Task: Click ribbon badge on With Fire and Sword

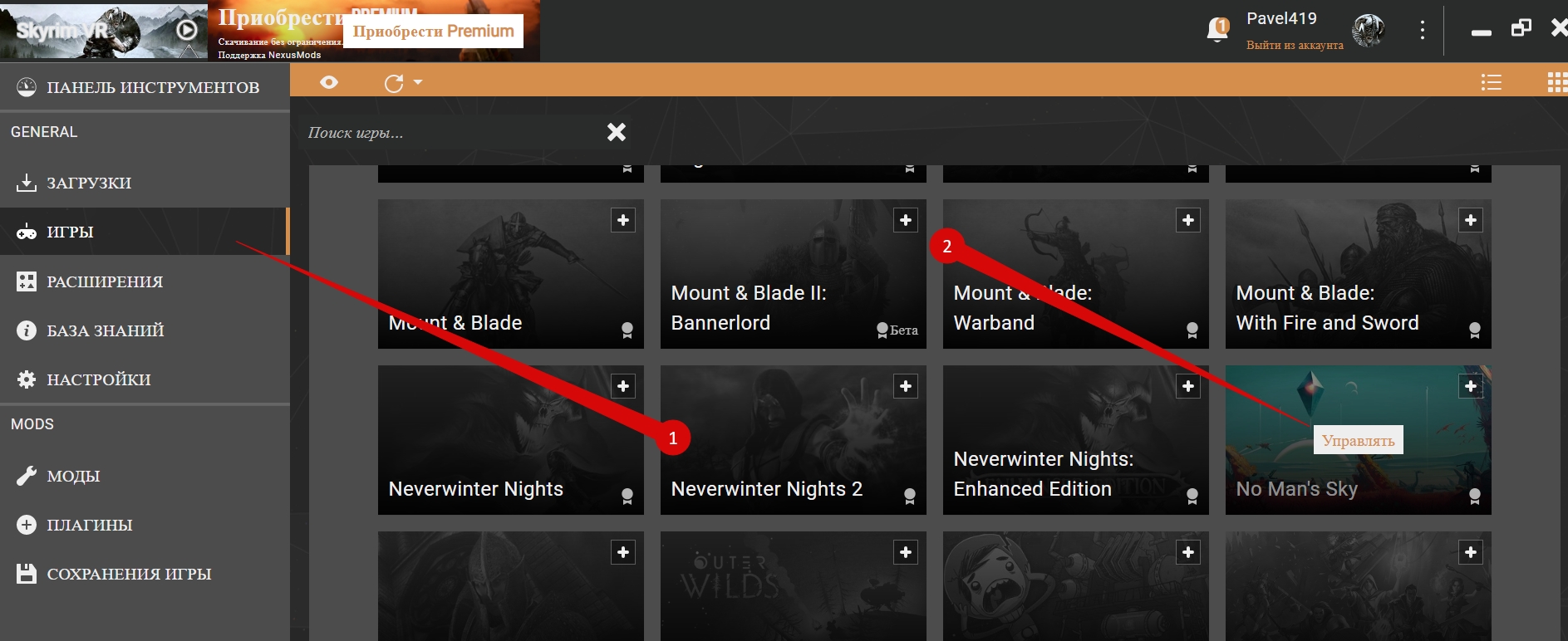Action: tap(1475, 330)
